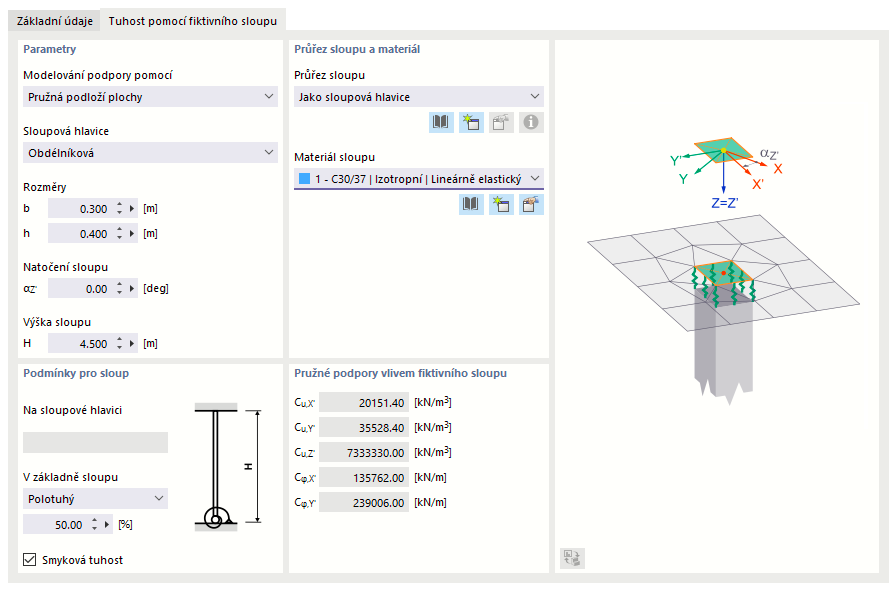
Task: Open Materiál sloupu dropdown
Action: pyautogui.click(x=419, y=179)
